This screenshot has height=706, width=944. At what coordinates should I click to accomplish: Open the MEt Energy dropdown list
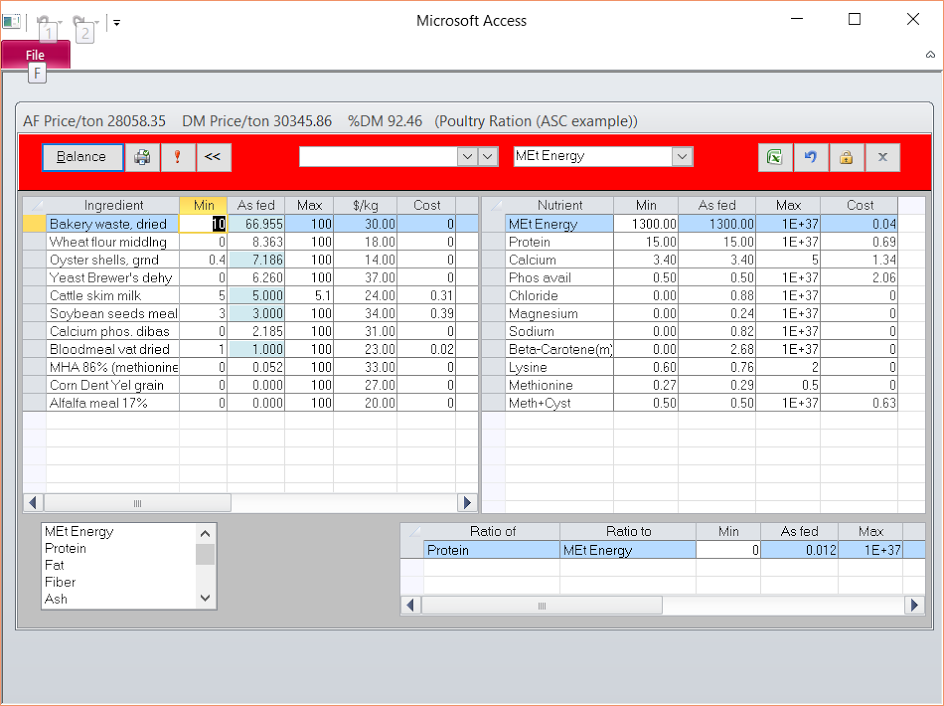tap(682, 156)
